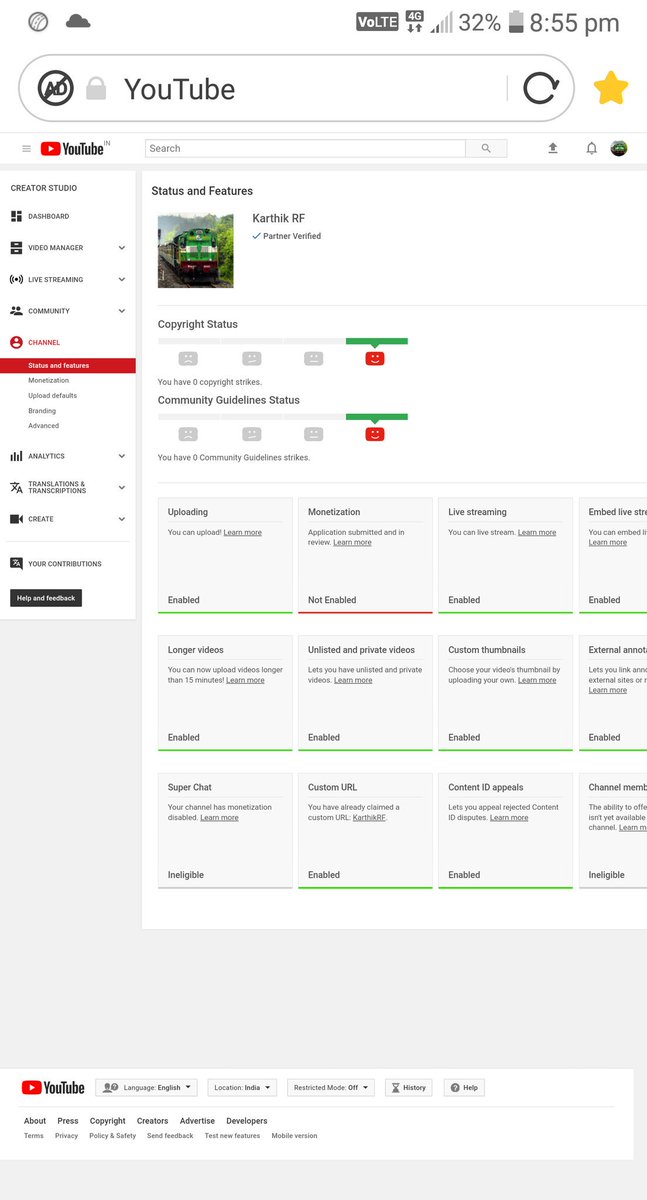Open the hamburger guide menu
The width and height of the screenshot is (647, 1200).
(26, 148)
